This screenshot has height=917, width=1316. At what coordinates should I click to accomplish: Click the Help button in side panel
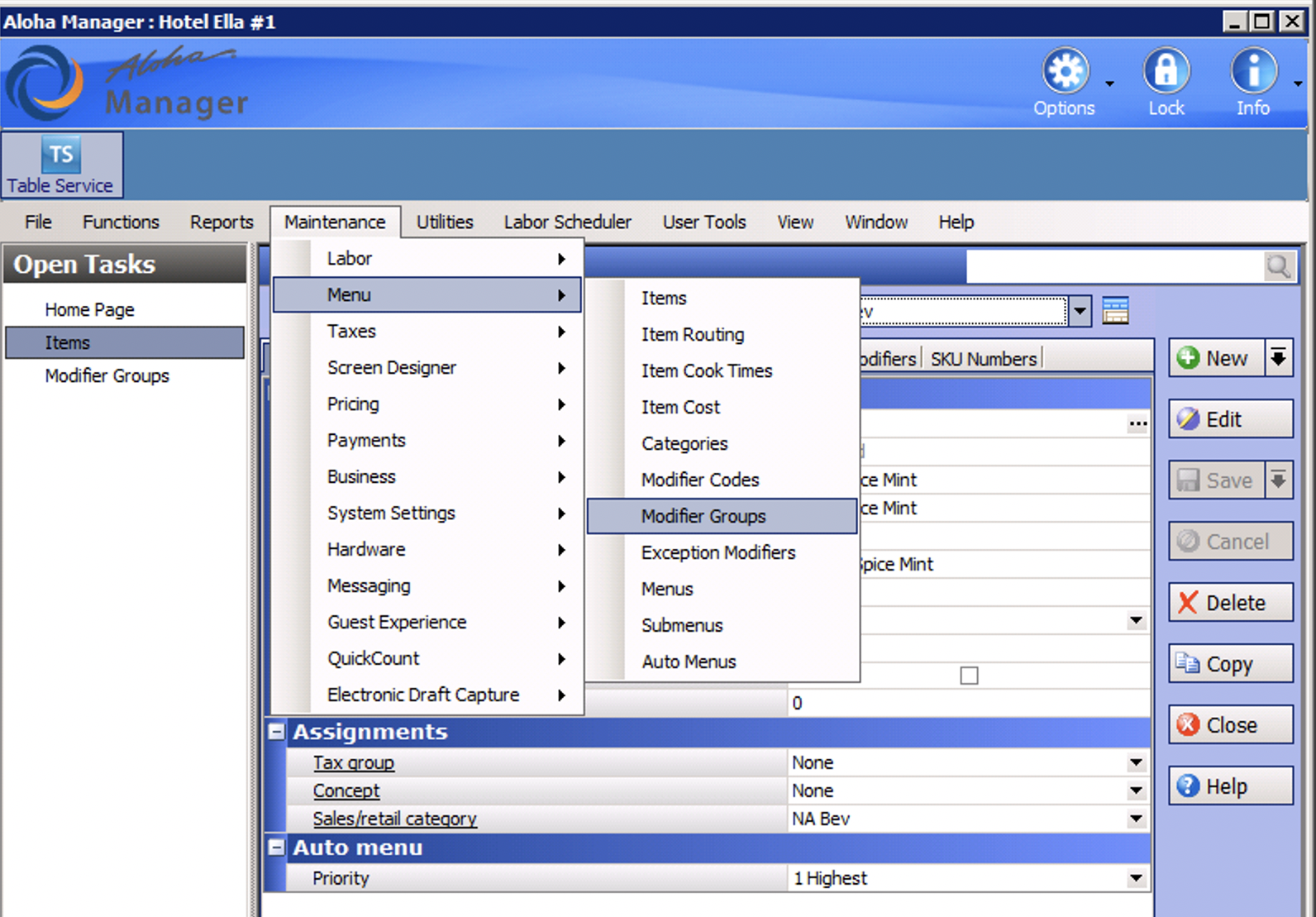pos(1231,786)
